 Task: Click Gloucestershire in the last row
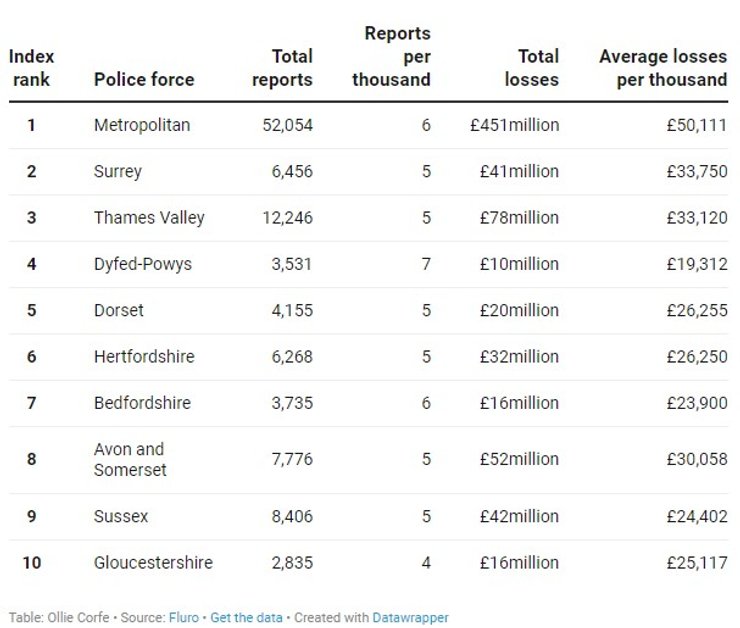(x=153, y=562)
